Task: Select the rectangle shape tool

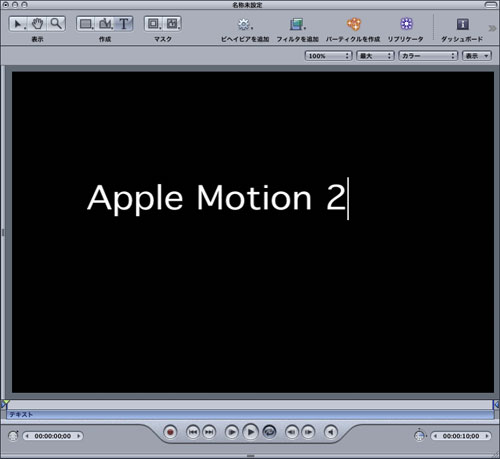Action: point(86,24)
